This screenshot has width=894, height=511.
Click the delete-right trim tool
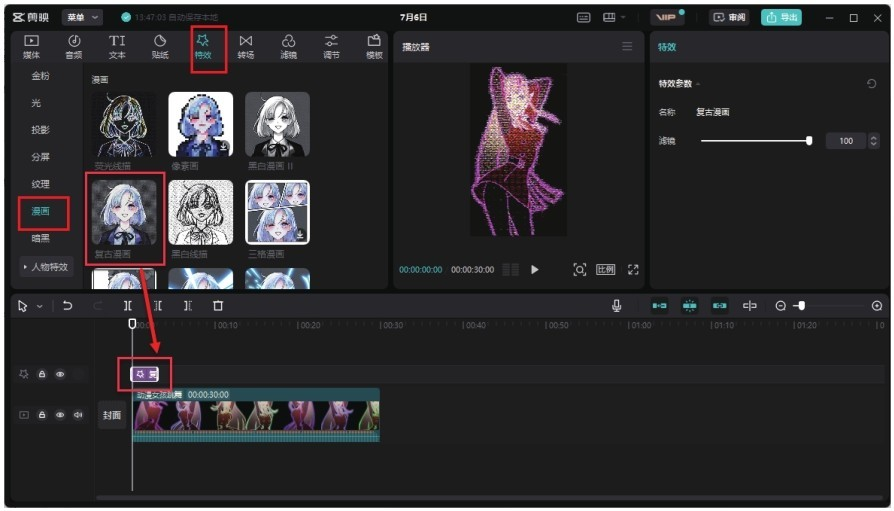tap(188, 306)
